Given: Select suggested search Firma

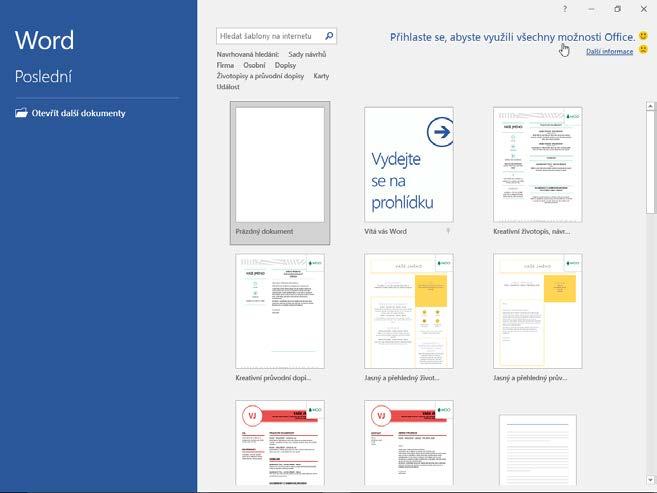Looking at the screenshot, I should 225,65.
